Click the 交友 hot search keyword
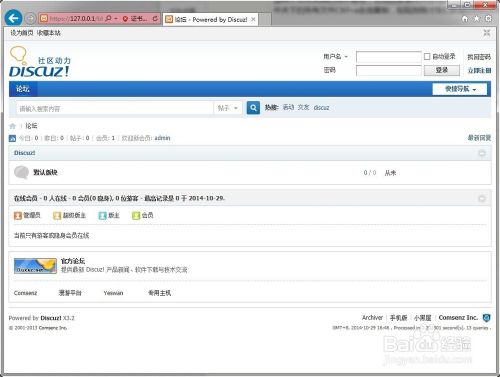This screenshot has height=377, width=500. tap(303, 107)
